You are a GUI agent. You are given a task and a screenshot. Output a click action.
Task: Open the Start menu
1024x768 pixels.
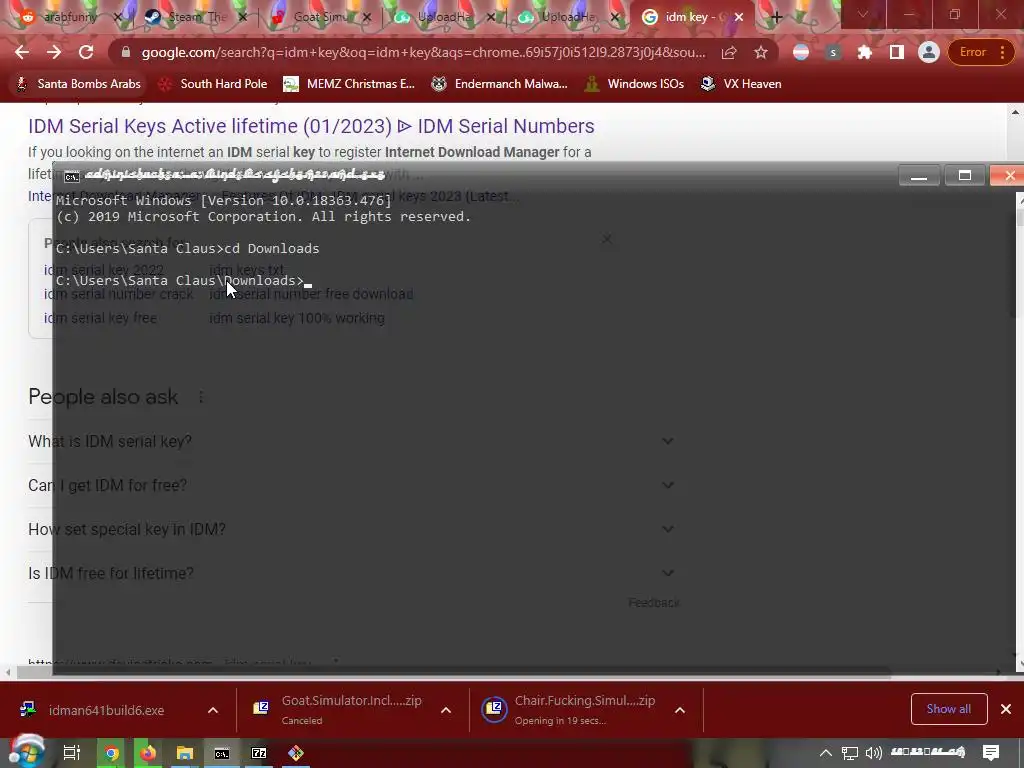27,752
